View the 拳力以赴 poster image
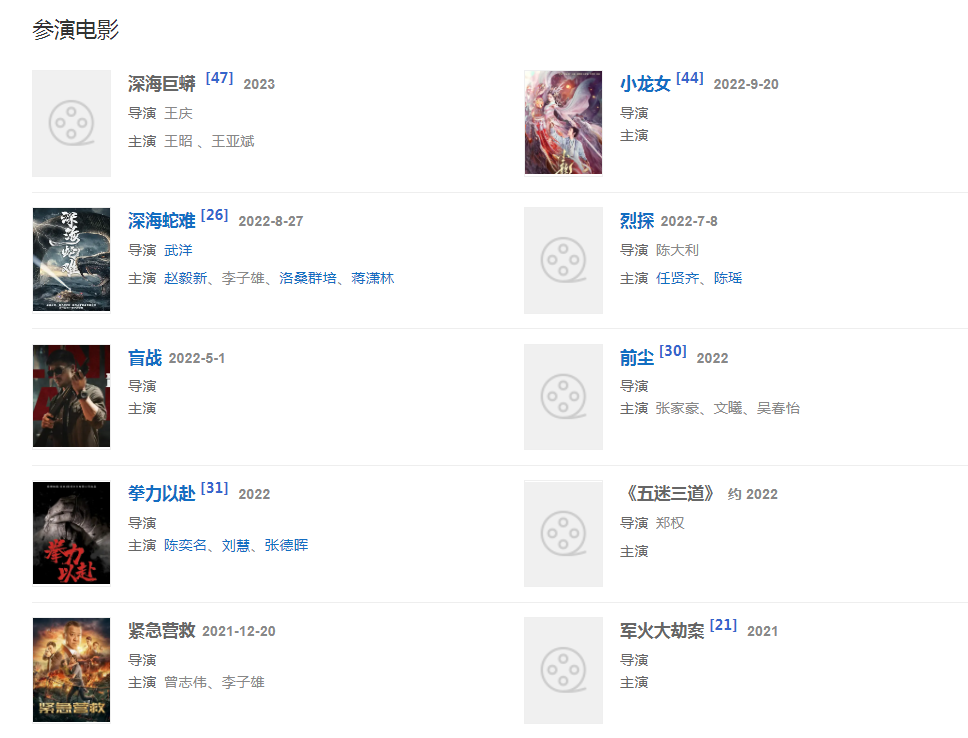 pos(71,534)
